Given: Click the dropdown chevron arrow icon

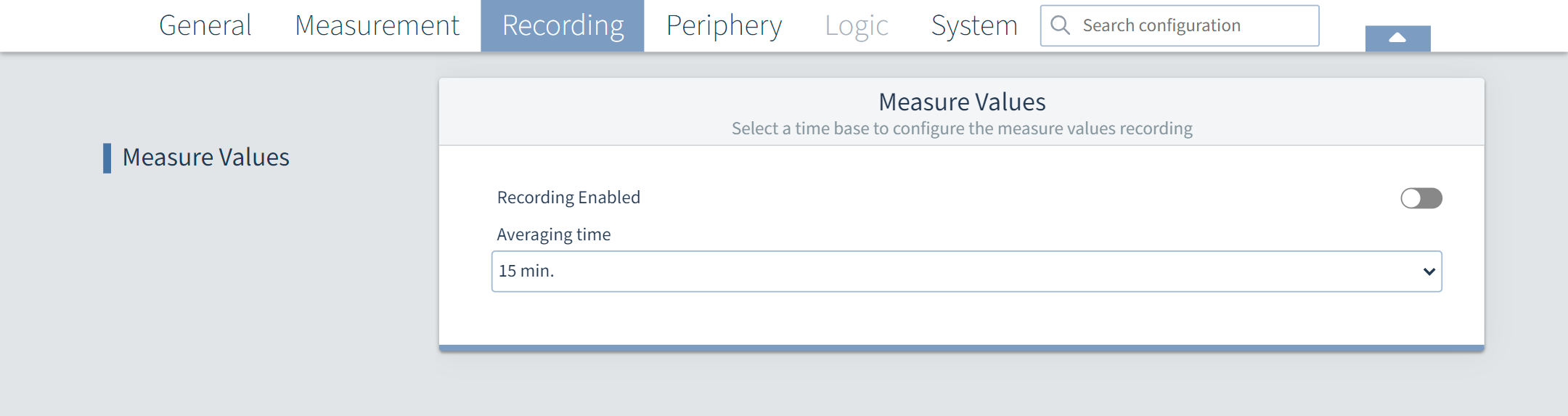Looking at the screenshot, I should point(1429,272).
